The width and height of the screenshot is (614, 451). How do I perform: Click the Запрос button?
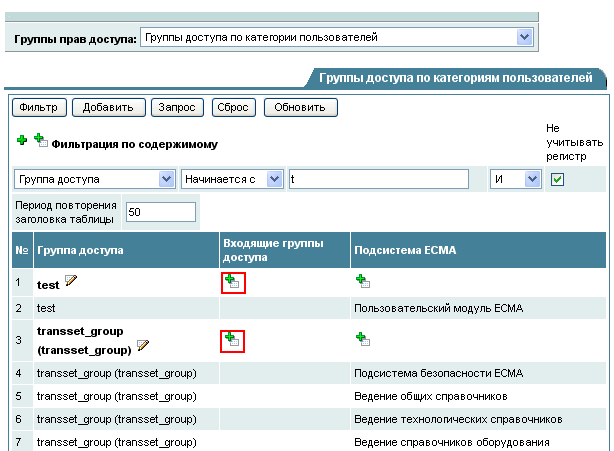(177, 107)
